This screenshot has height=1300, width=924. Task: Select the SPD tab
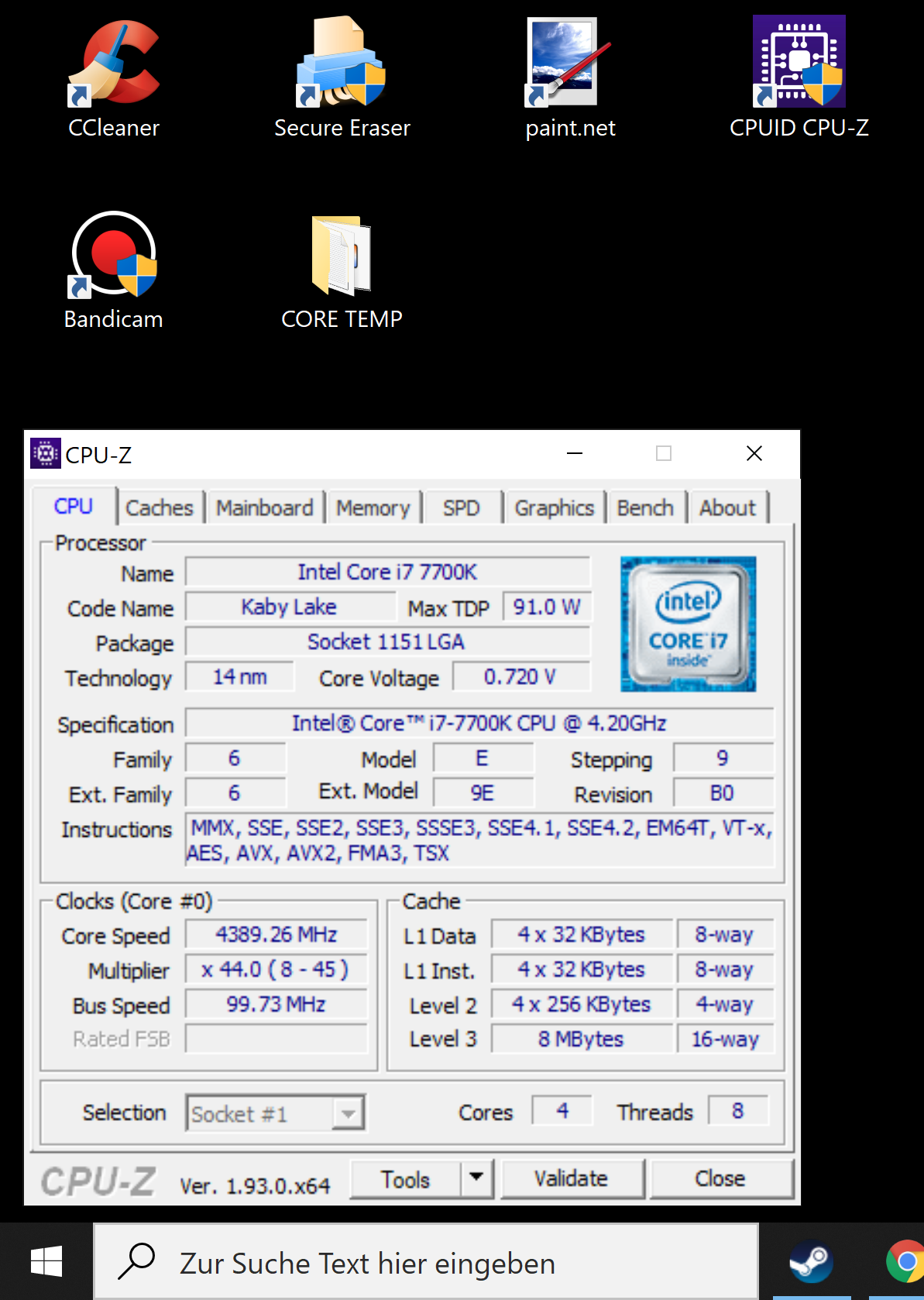coord(462,508)
